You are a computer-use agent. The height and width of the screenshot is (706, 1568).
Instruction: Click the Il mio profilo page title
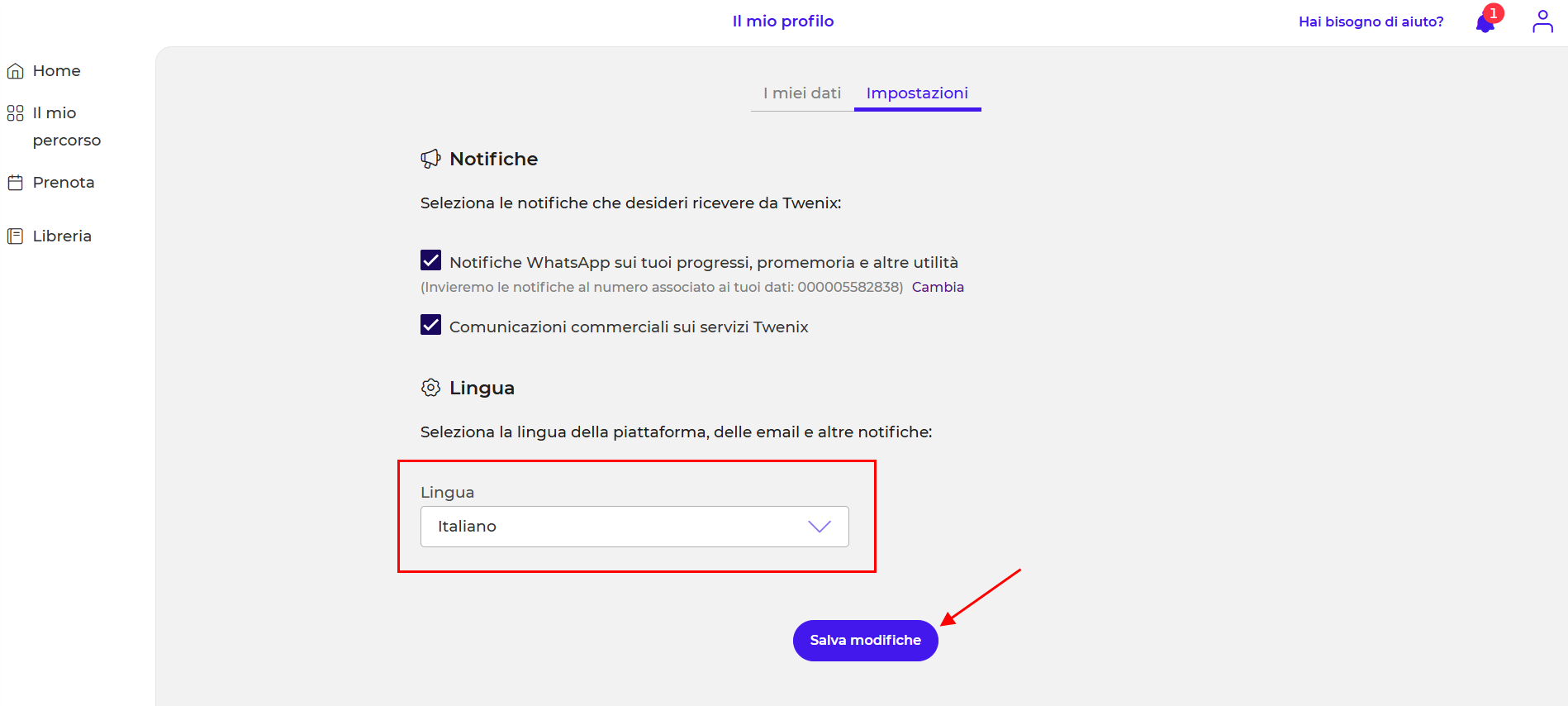click(783, 21)
